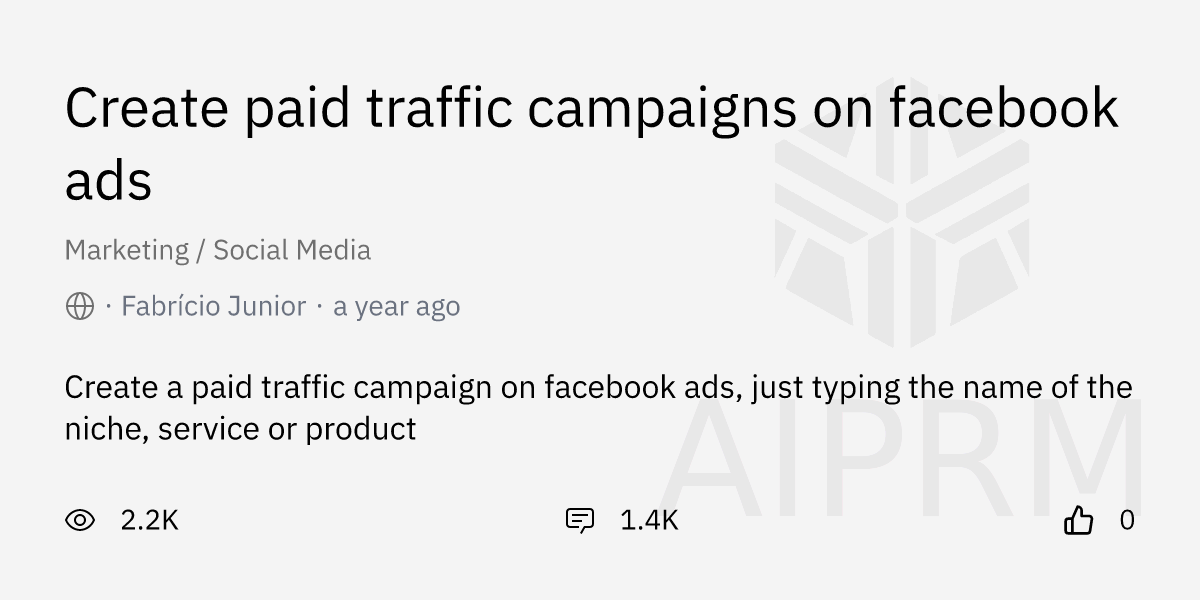Click the separator dot before Fabrício Junior

[110, 306]
